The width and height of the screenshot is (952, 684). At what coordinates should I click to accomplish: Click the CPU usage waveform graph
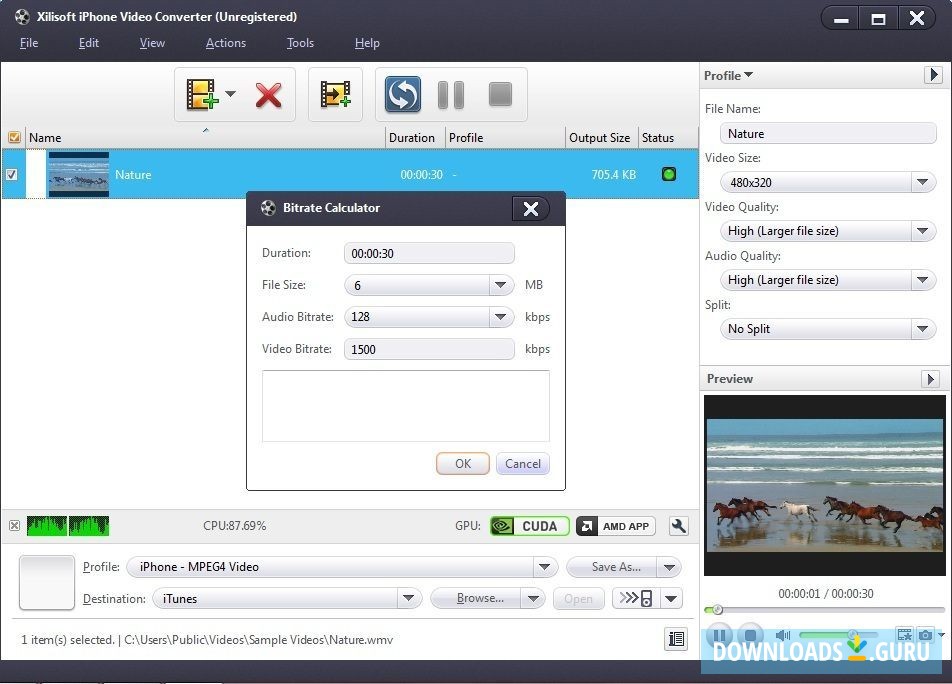pos(67,526)
